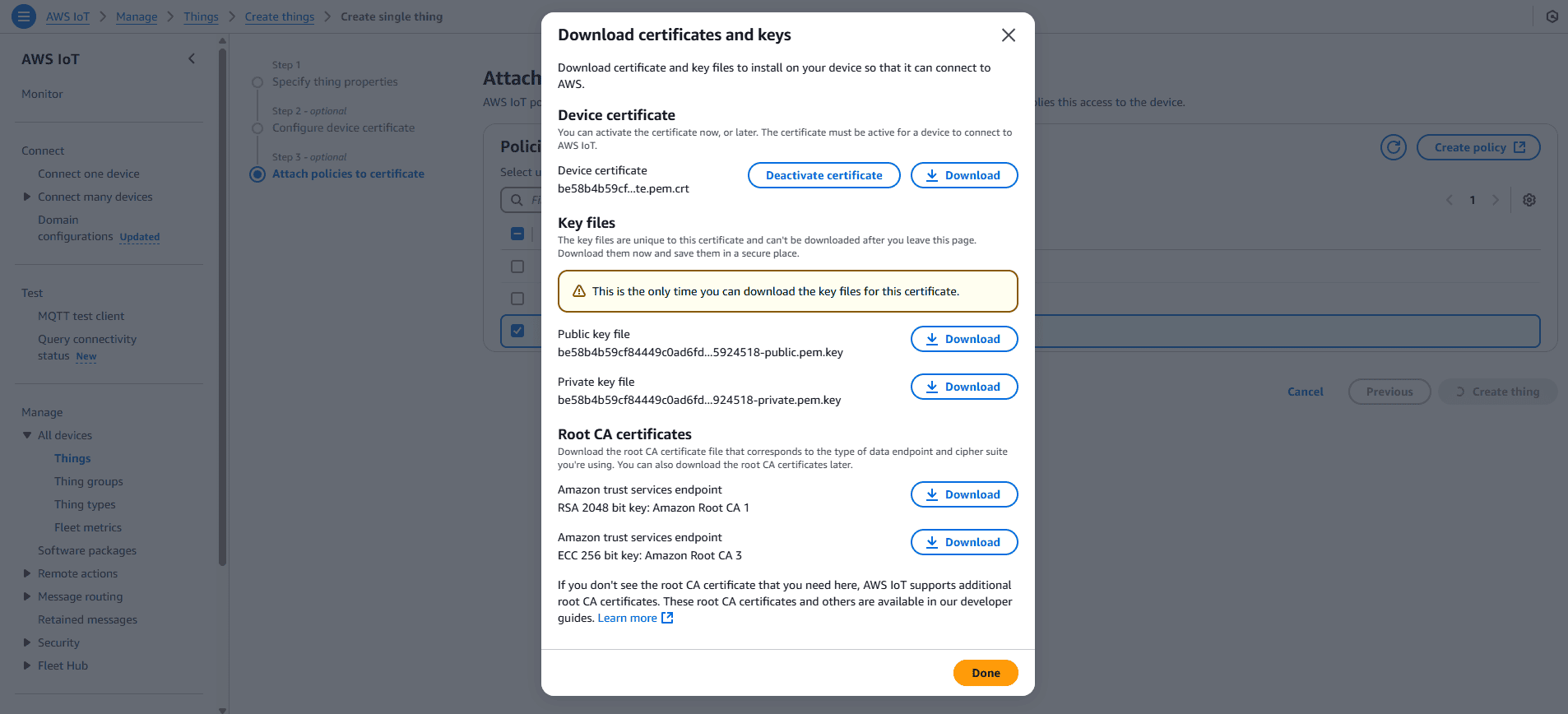The height and width of the screenshot is (714, 1568).
Task: Download the private key file
Action: [x=963, y=387]
